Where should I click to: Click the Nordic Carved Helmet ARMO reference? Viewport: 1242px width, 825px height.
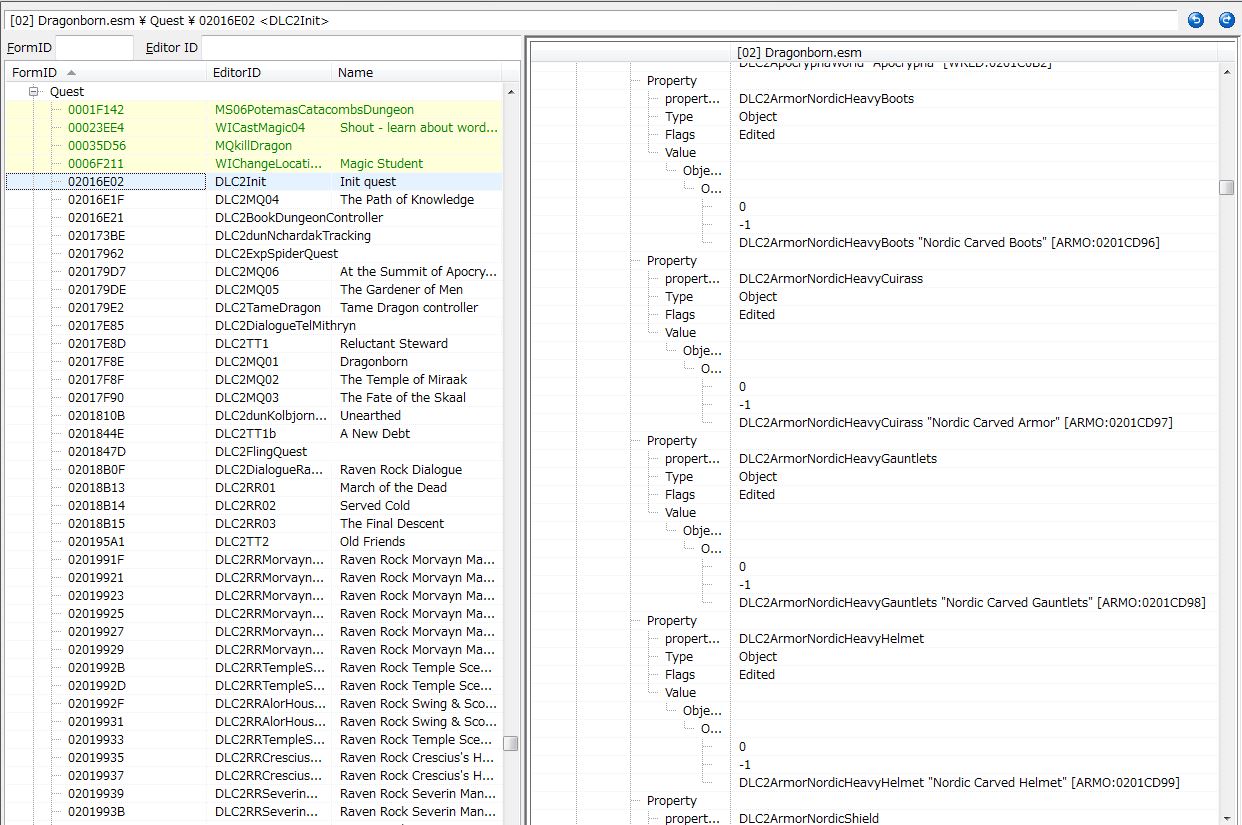(x=959, y=783)
